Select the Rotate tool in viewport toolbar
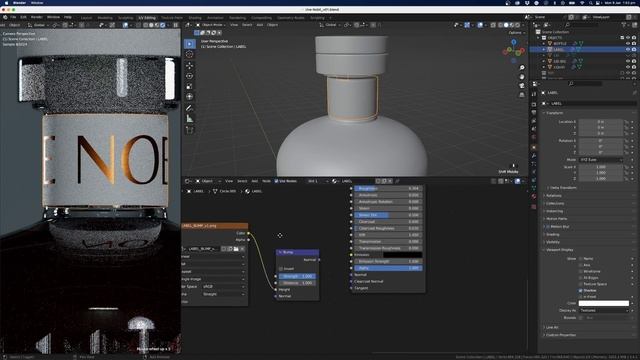Viewport: 640px width, 360px height. pos(190,76)
